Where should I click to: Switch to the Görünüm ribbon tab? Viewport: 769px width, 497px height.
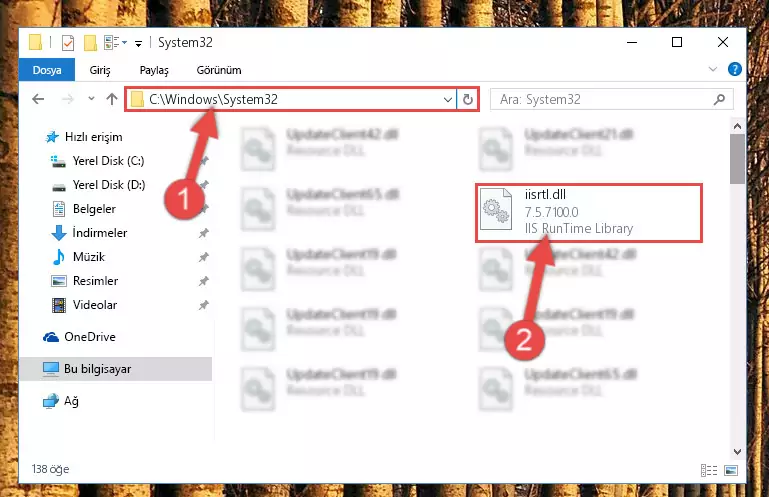219,70
